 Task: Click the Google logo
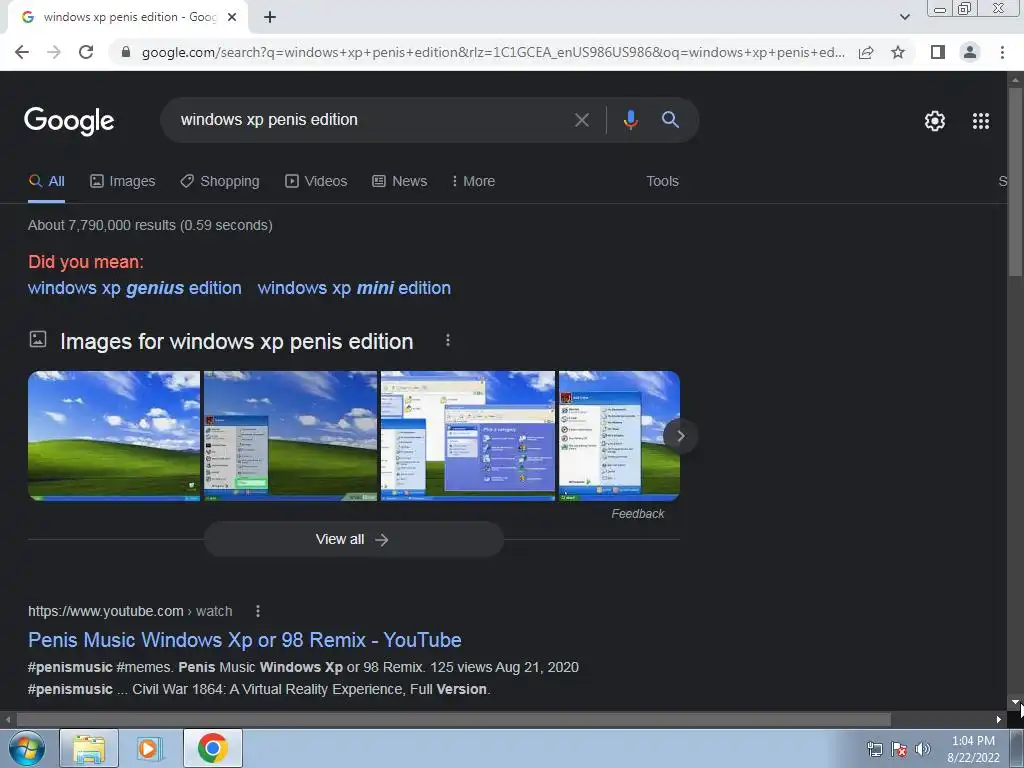(x=69, y=121)
